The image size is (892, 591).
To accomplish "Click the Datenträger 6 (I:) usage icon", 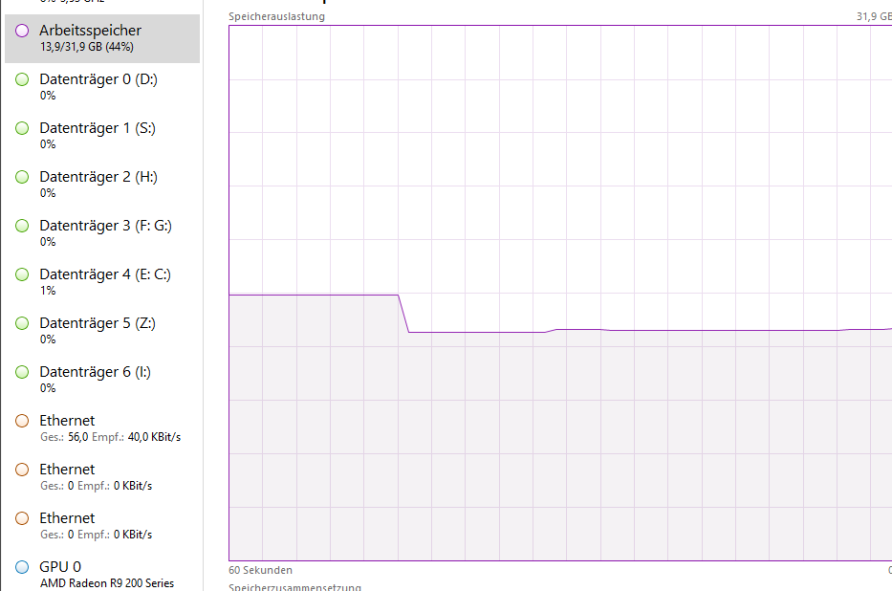I will click(21, 372).
